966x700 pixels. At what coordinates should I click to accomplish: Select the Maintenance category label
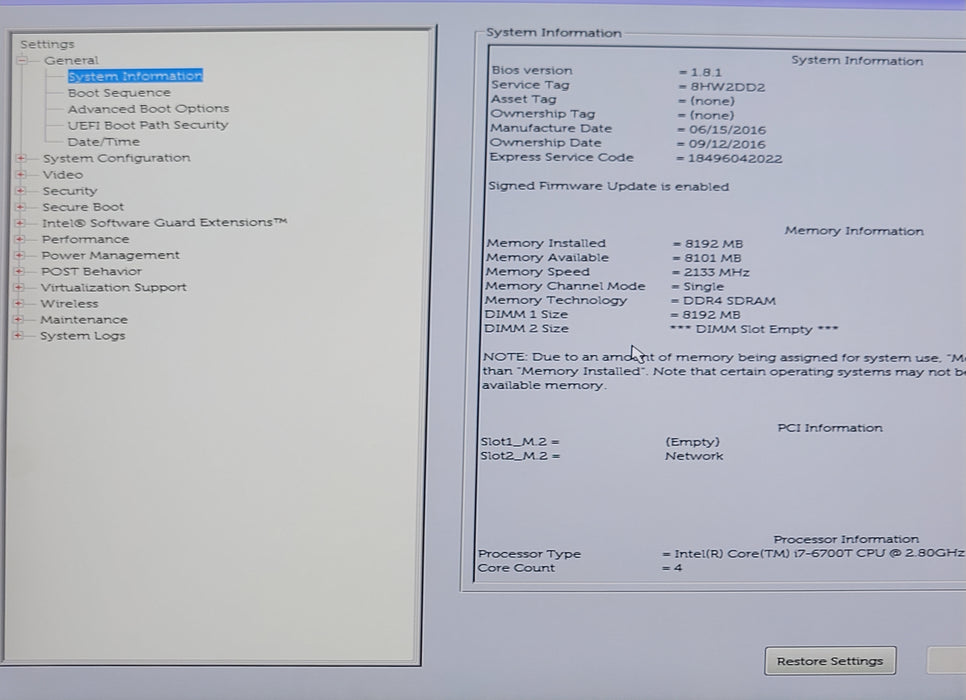[x=84, y=320]
